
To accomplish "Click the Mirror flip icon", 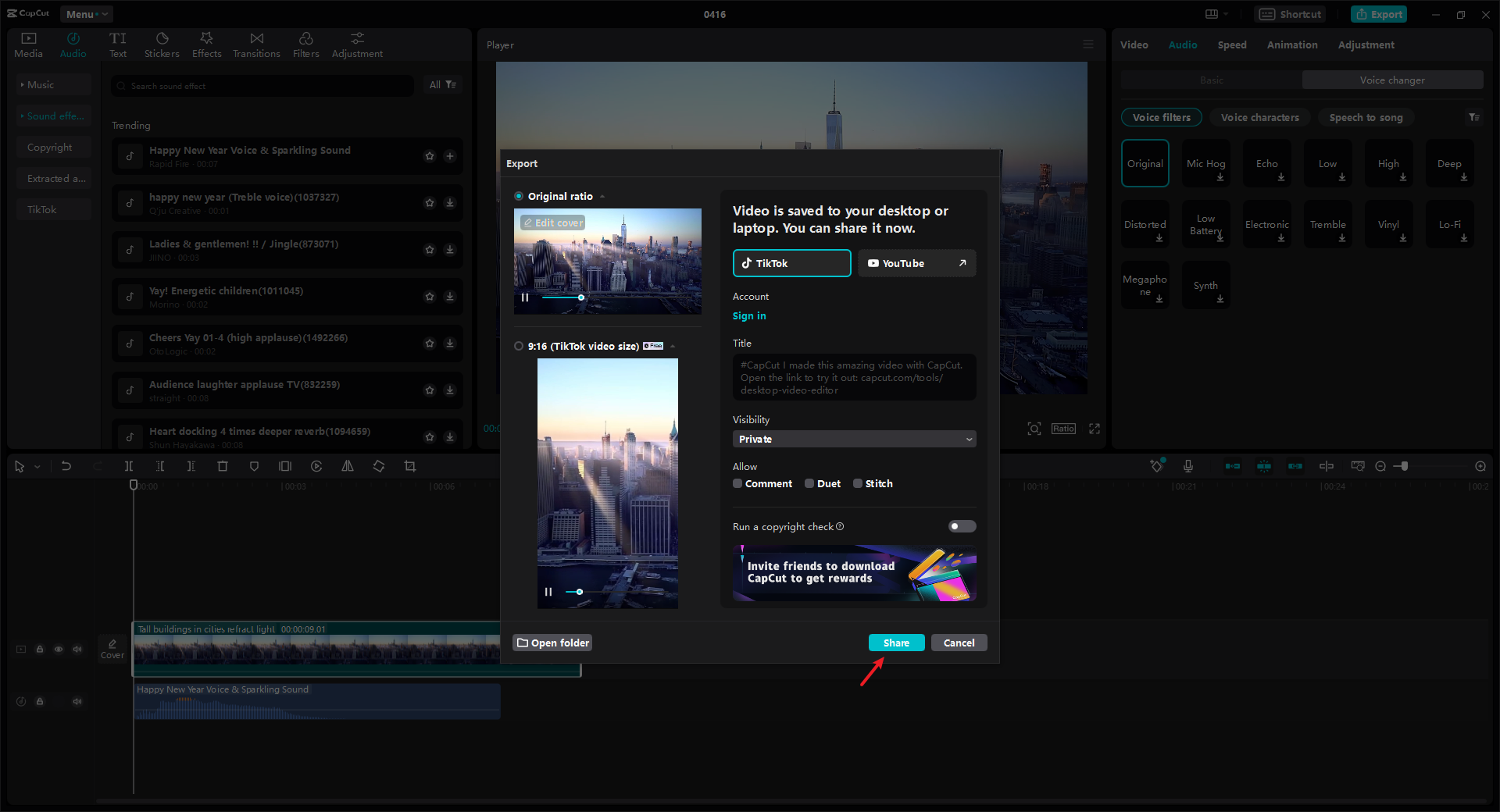I will pyautogui.click(x=348, y=466).
